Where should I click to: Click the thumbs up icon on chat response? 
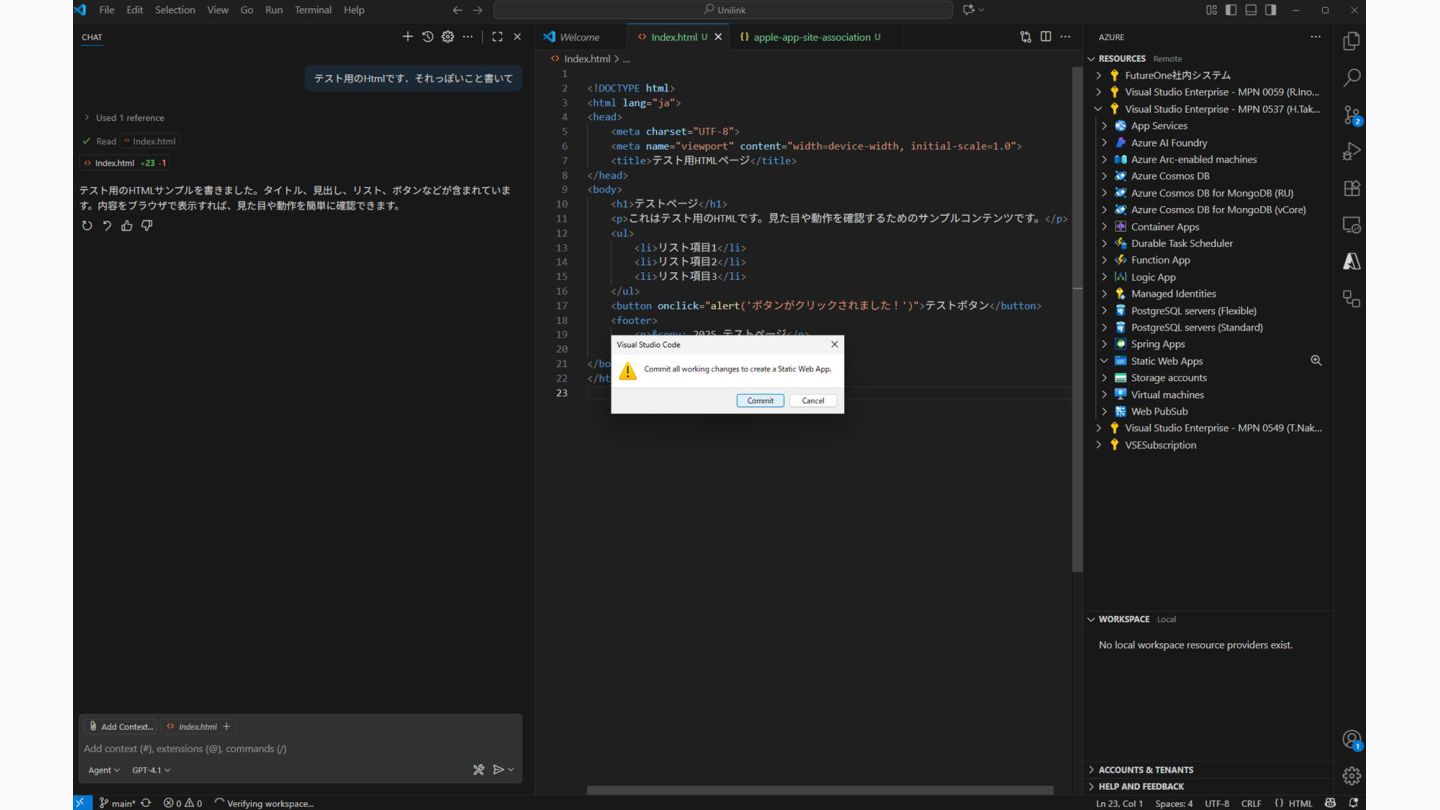click(x=127, y=226)
